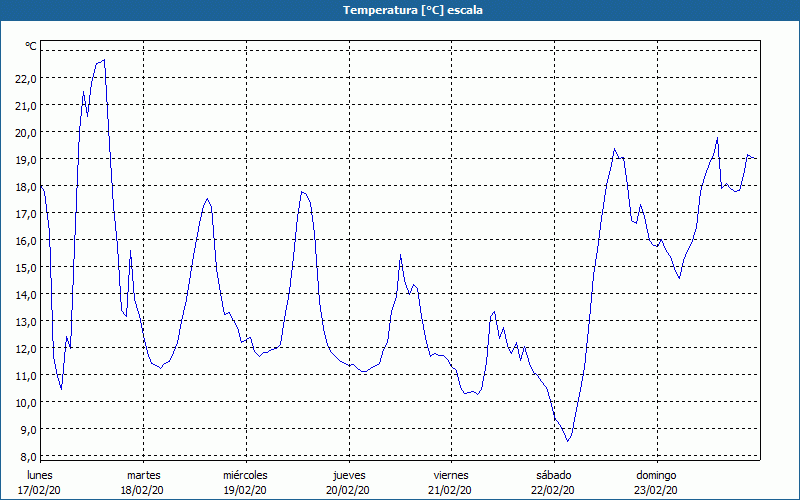Viewport: 800px width, 500px height.
Task: Click the 21,0 y-axis value
Action: pyautogui.click(x=27, y=106)
